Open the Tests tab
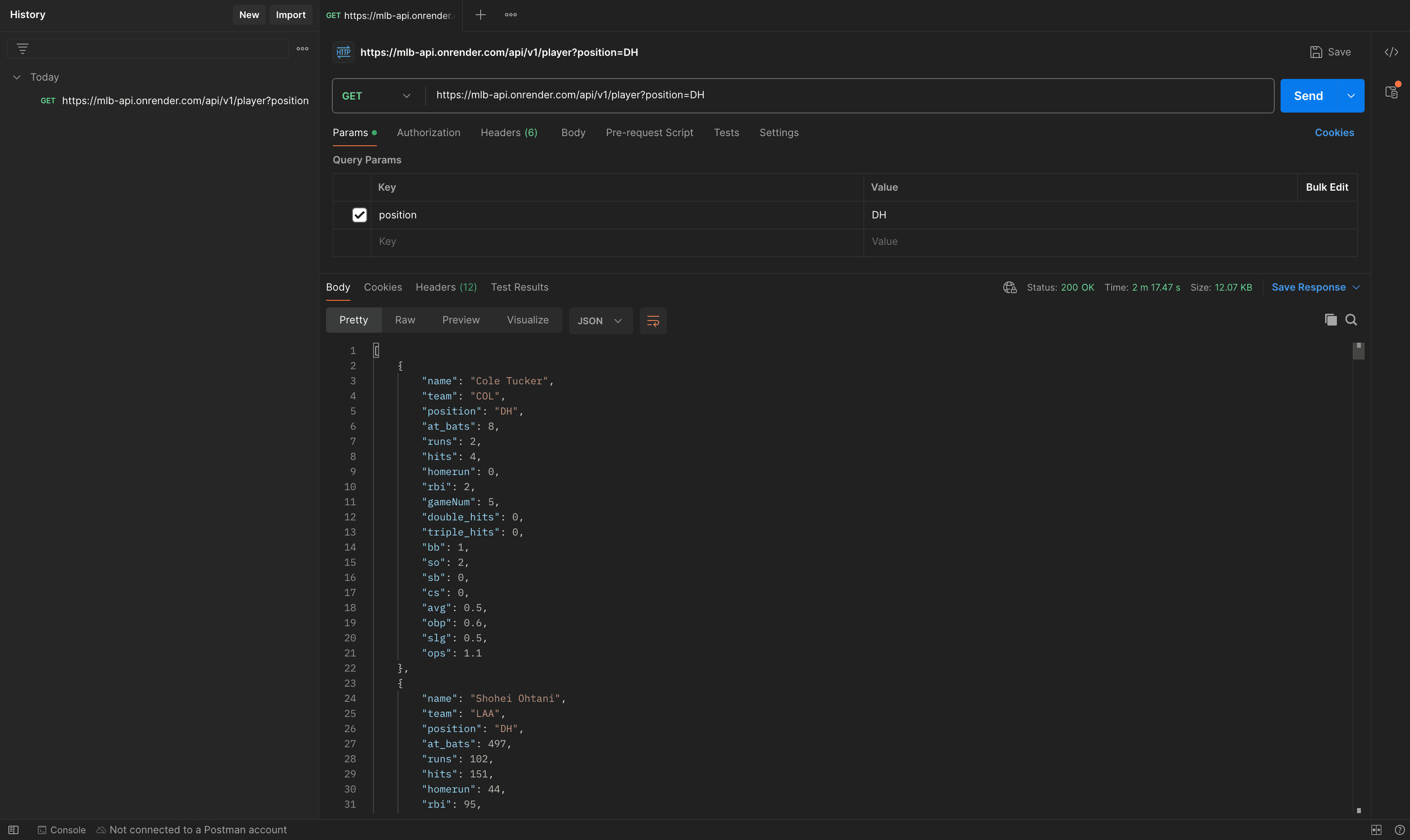This screenshot has height=840, width=1410. (x=726, y=132)
